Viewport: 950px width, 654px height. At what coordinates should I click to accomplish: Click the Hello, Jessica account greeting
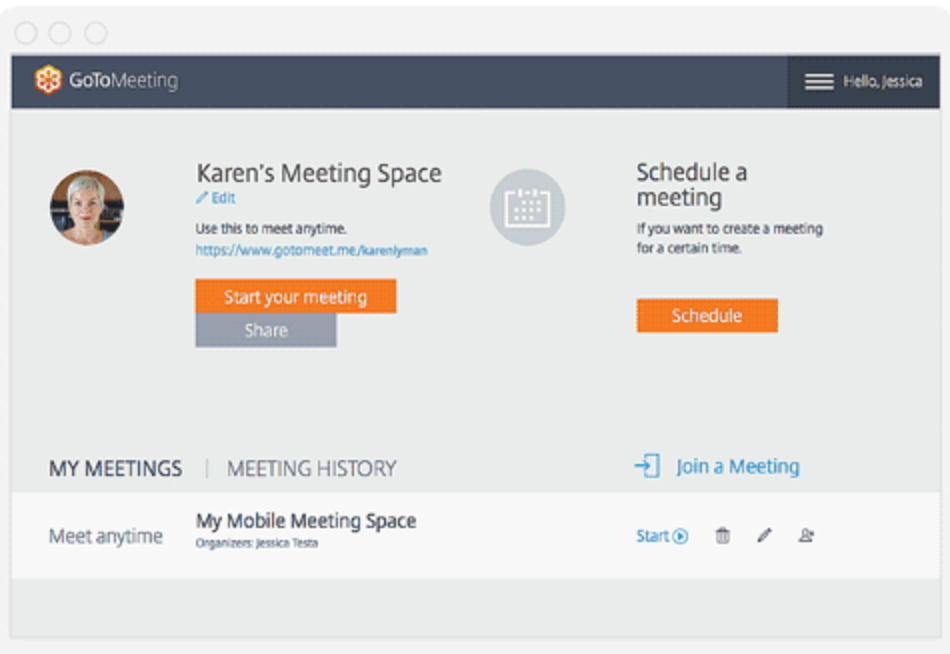pos(882,82)
